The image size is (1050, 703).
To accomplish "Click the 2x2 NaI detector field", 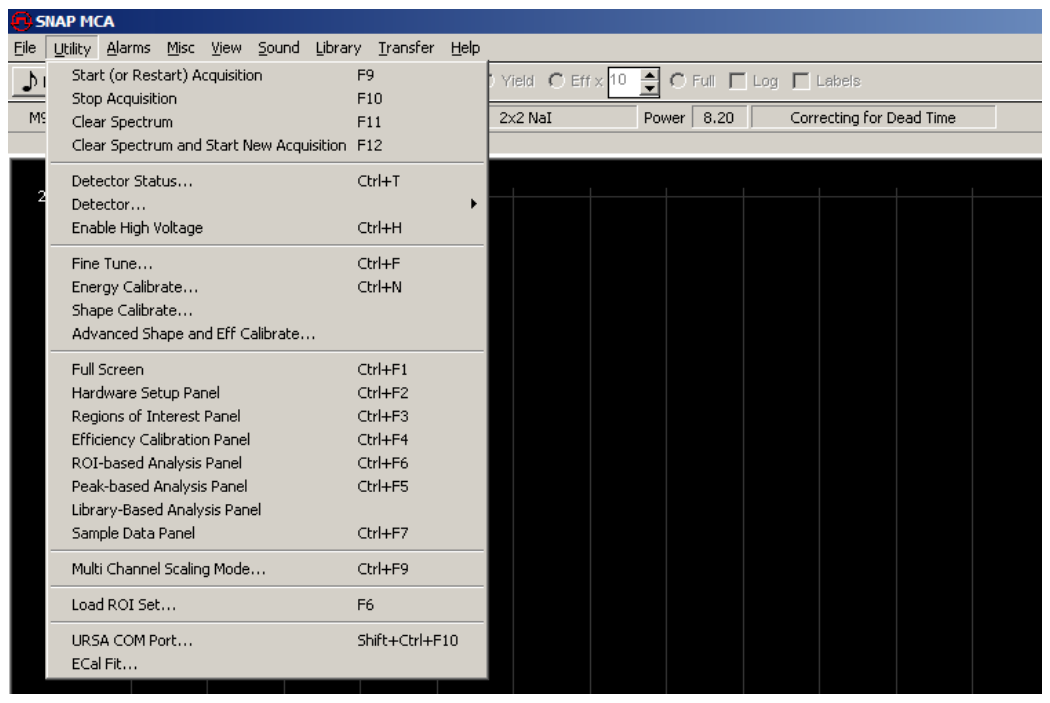I will pos(562,118).
